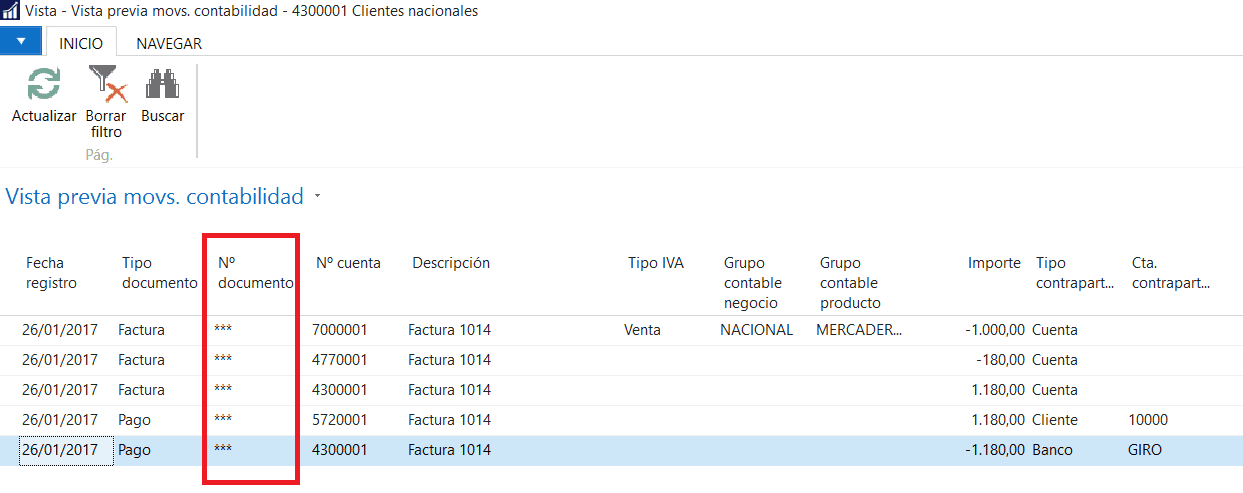Click the Cliente counterpart type cell
This screenshot has height=493, width=1243.
tap(1056, 420)
